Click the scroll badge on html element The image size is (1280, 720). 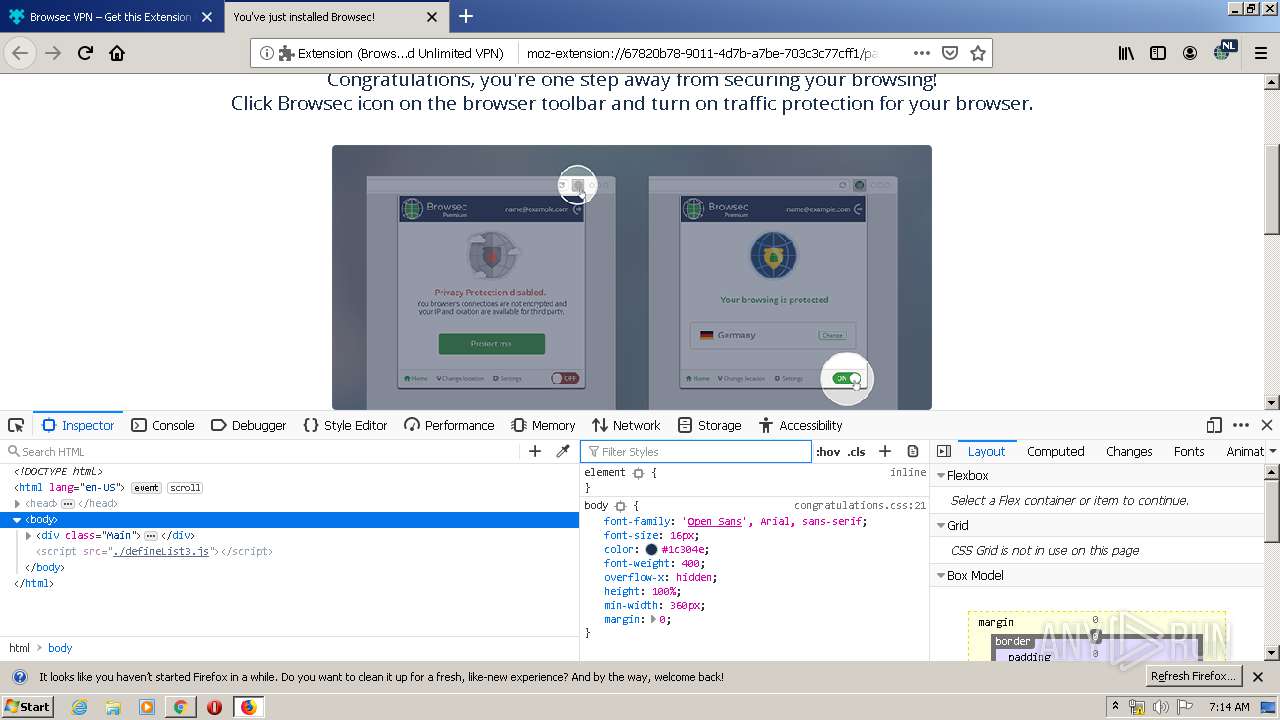[185, 488]
